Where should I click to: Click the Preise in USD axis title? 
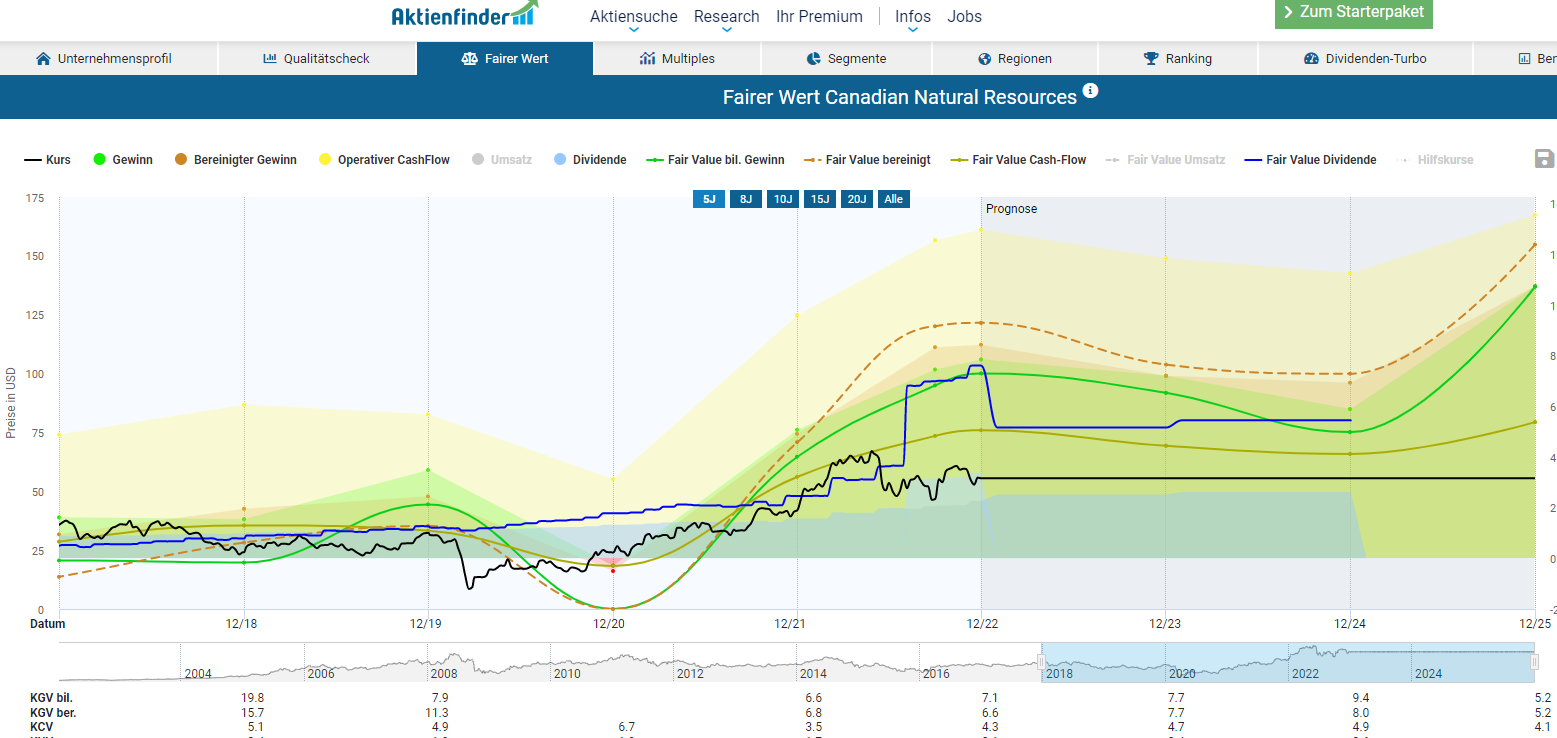point(11,401)
